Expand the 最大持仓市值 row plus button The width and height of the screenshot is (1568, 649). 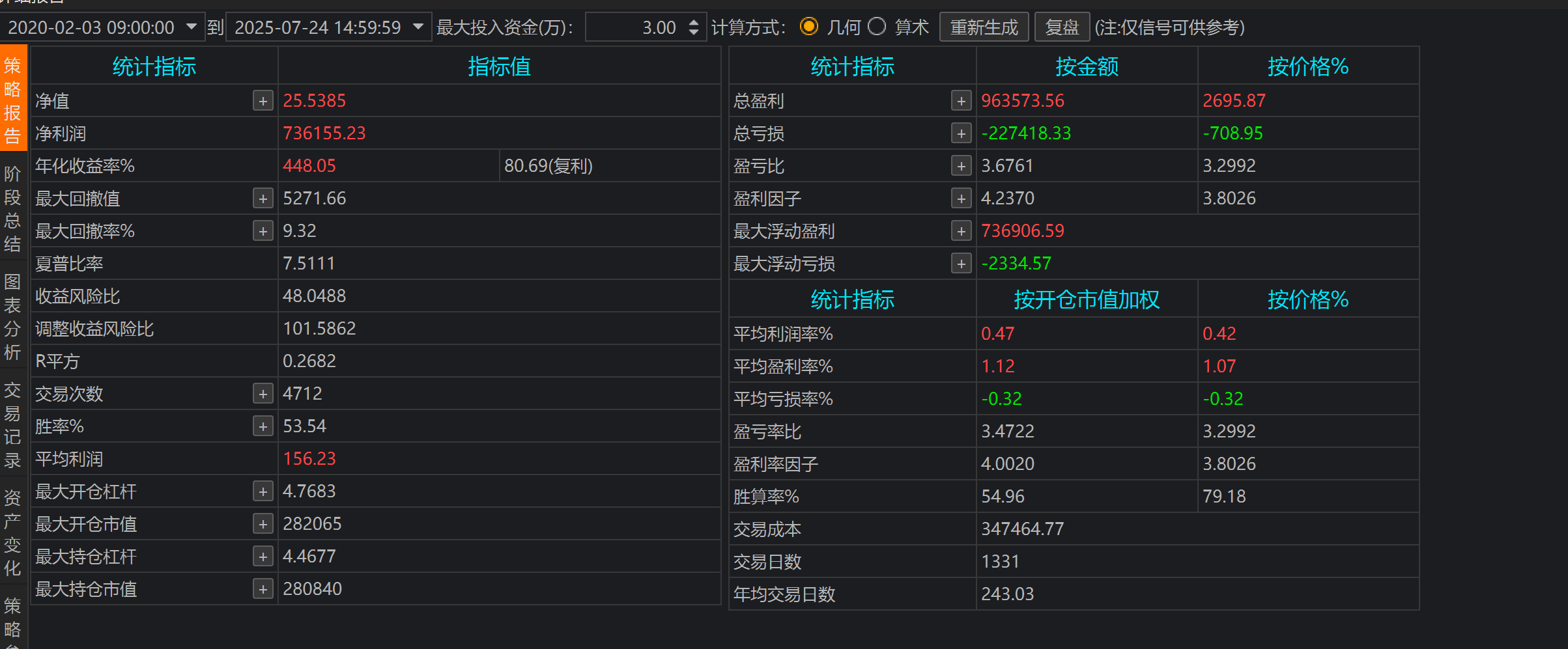click(x=263, y=589)
